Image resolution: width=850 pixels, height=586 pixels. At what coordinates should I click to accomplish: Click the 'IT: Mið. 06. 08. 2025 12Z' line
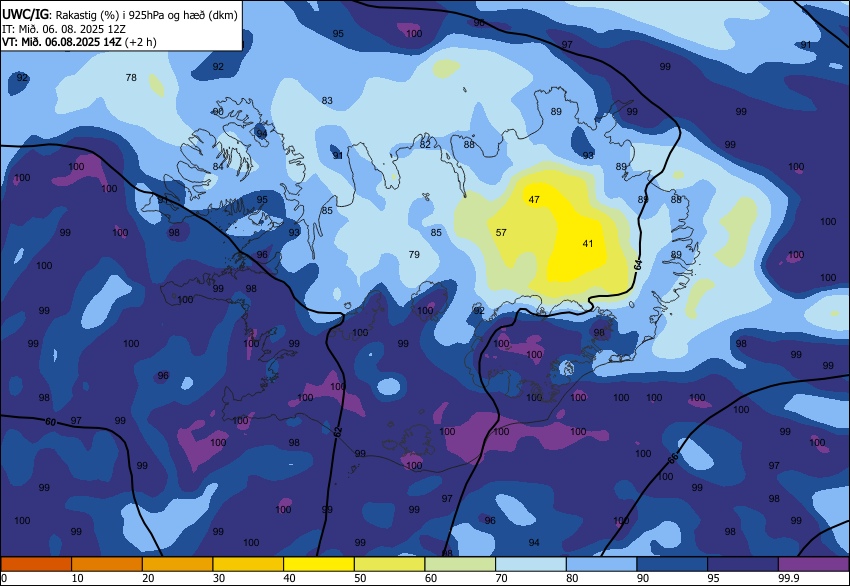(63, 29)
